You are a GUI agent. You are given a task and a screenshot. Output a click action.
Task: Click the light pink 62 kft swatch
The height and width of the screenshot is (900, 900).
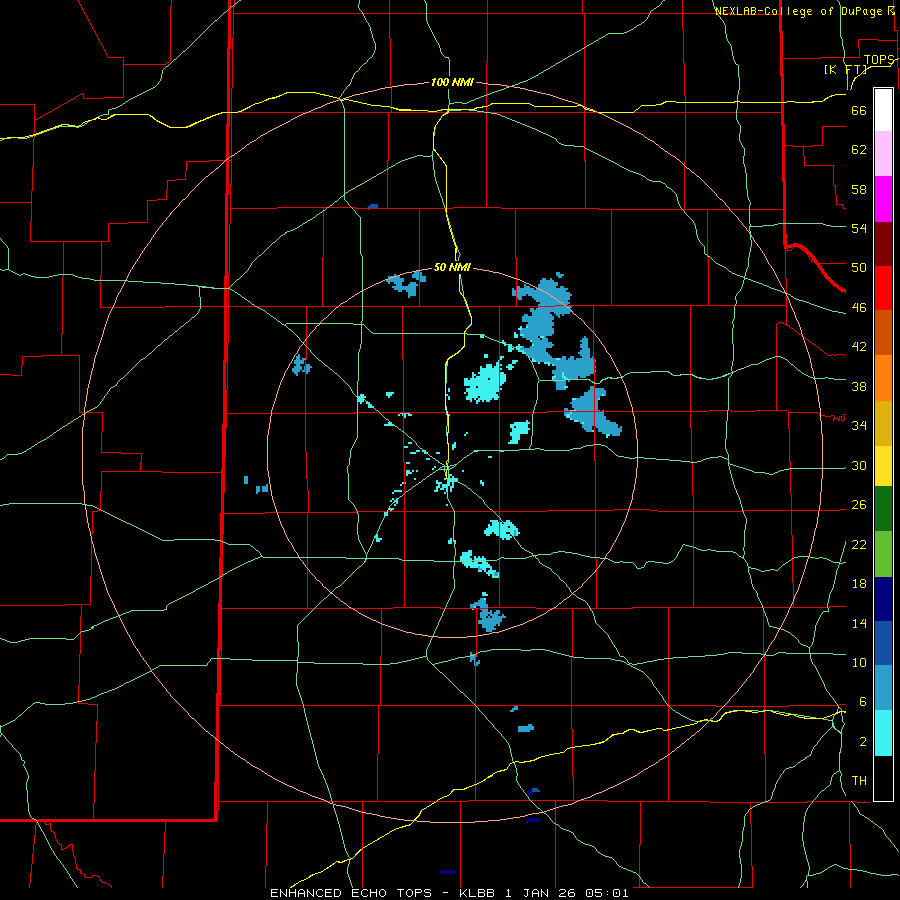[883, 154]
